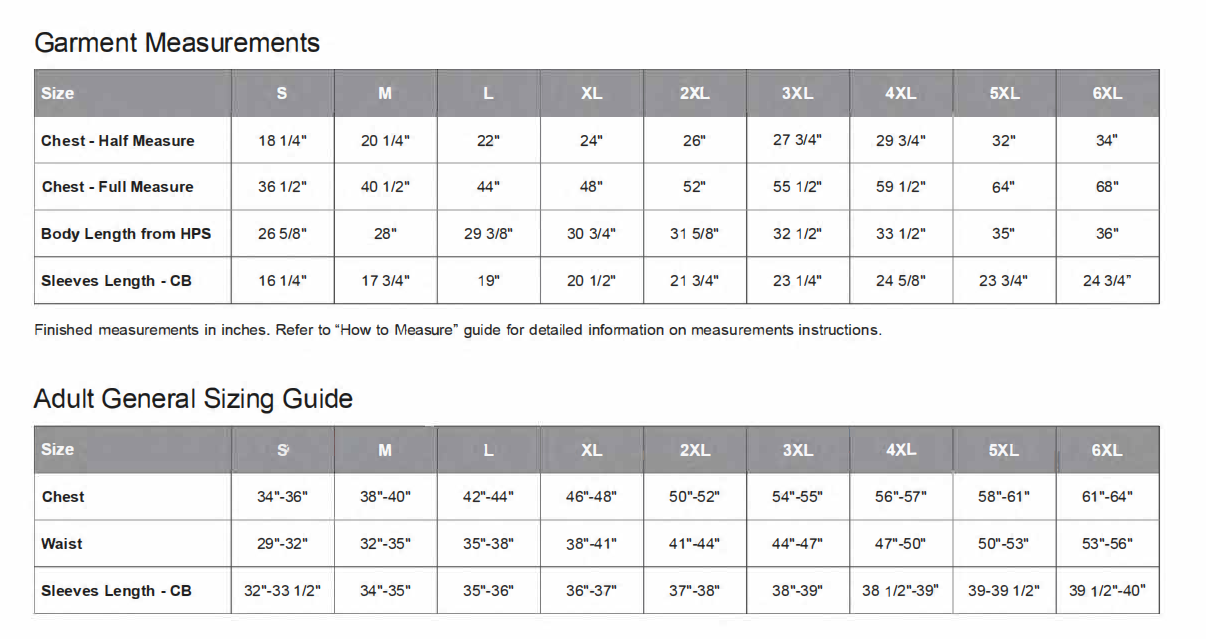The image size is (1206, 639).
Task: Select the Waist row label
Action: click(62, 544)
